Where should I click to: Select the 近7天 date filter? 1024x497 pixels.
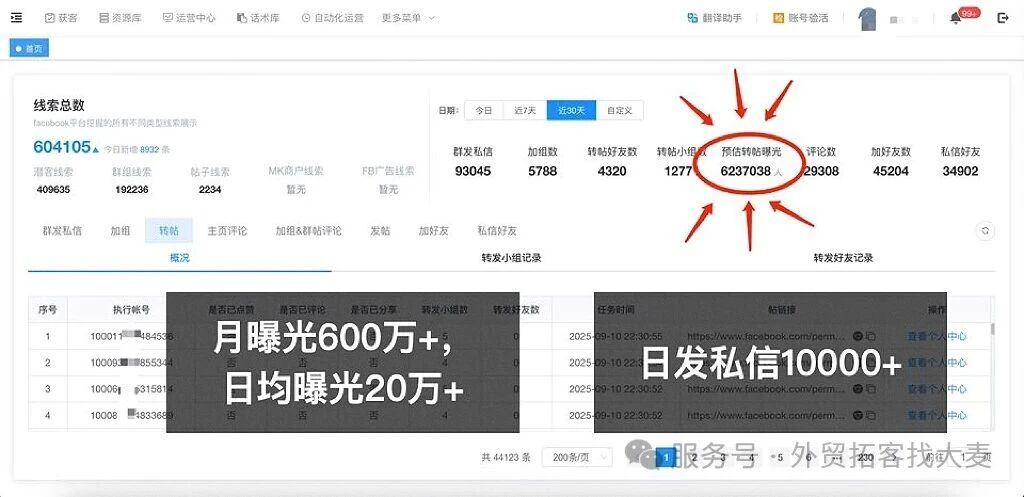click(525, 110)
